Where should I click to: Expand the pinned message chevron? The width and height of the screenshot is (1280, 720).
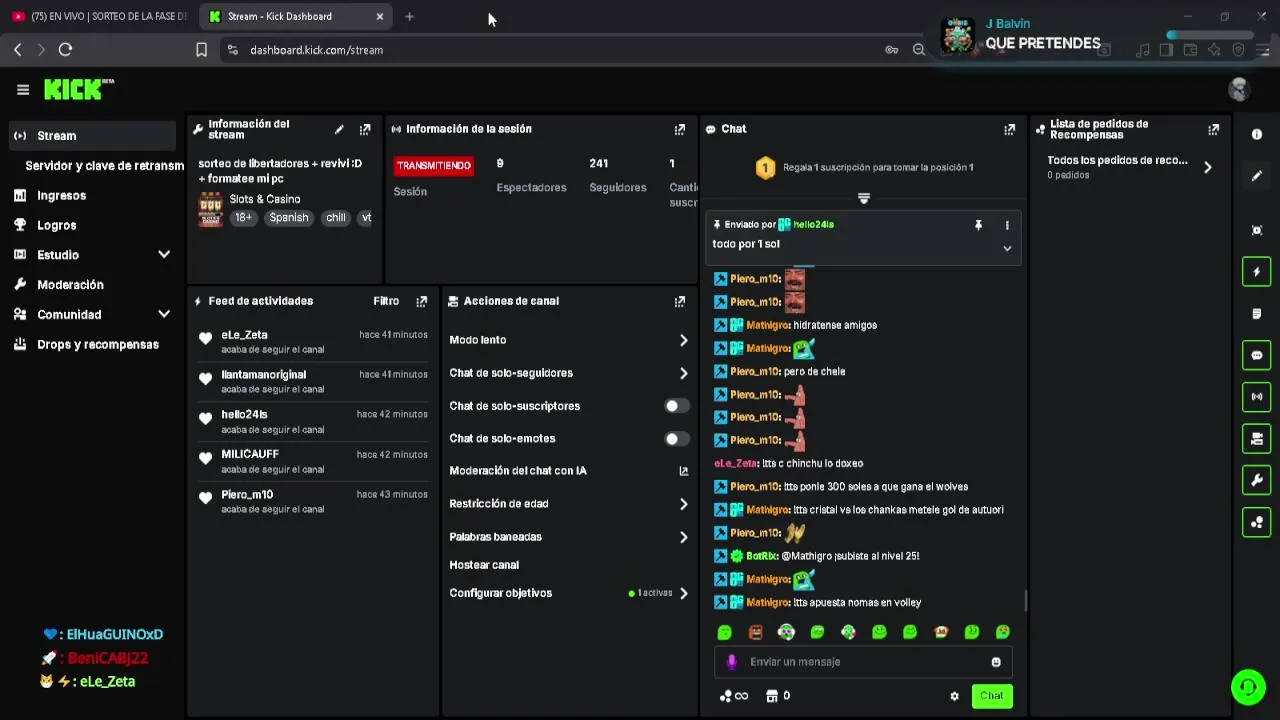tap(1007, 248)
